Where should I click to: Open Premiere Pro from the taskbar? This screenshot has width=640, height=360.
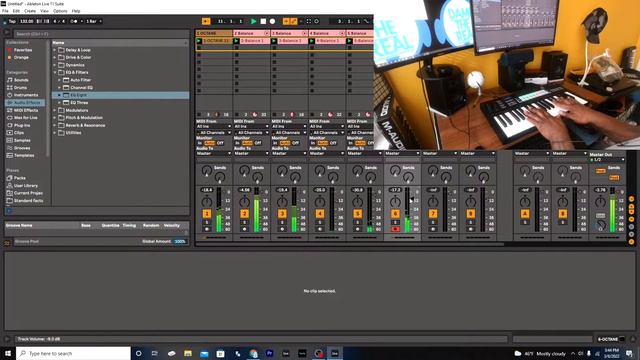(269, 353)
